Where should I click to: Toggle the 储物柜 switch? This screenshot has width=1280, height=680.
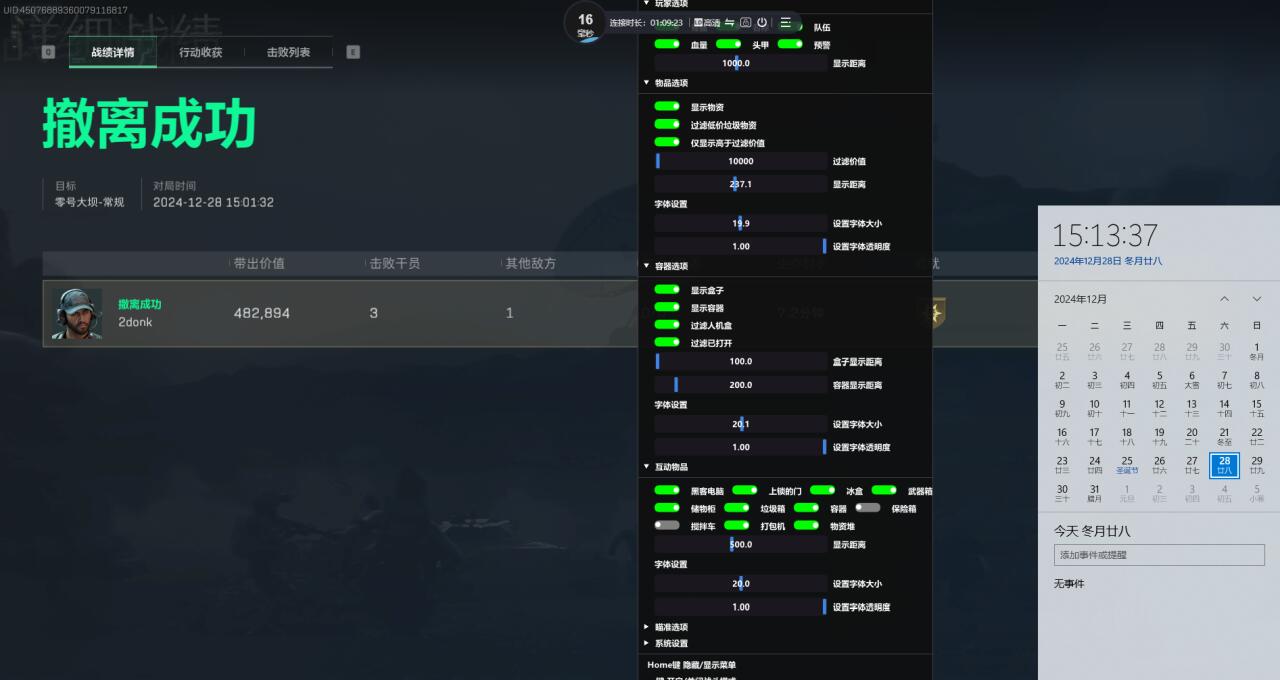click(667, 508)
